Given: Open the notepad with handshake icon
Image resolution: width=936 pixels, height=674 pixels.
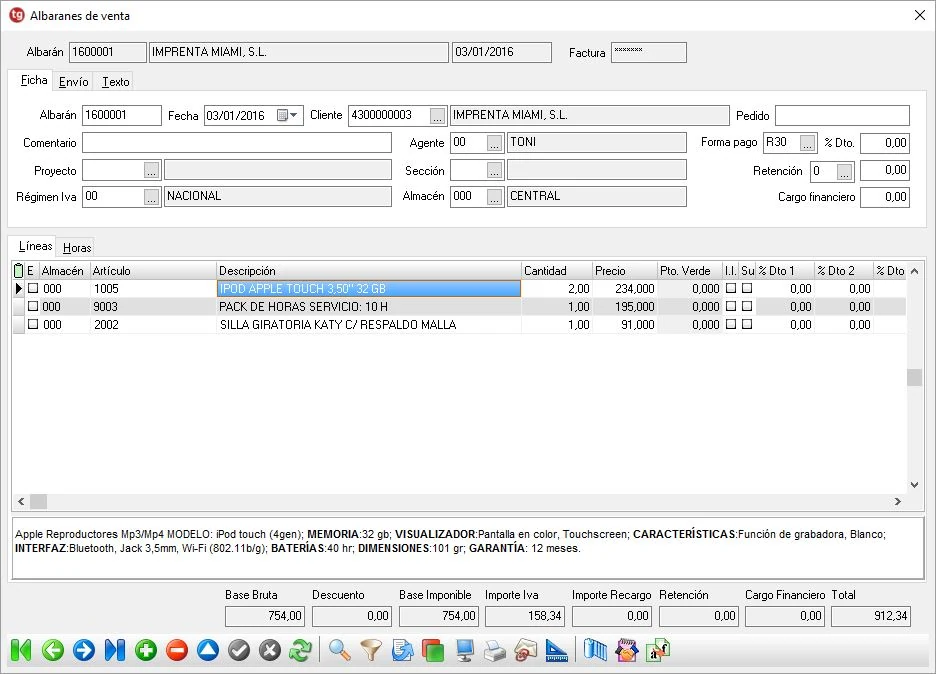Looking at the screenshot, I should click(x=626, y=650).
